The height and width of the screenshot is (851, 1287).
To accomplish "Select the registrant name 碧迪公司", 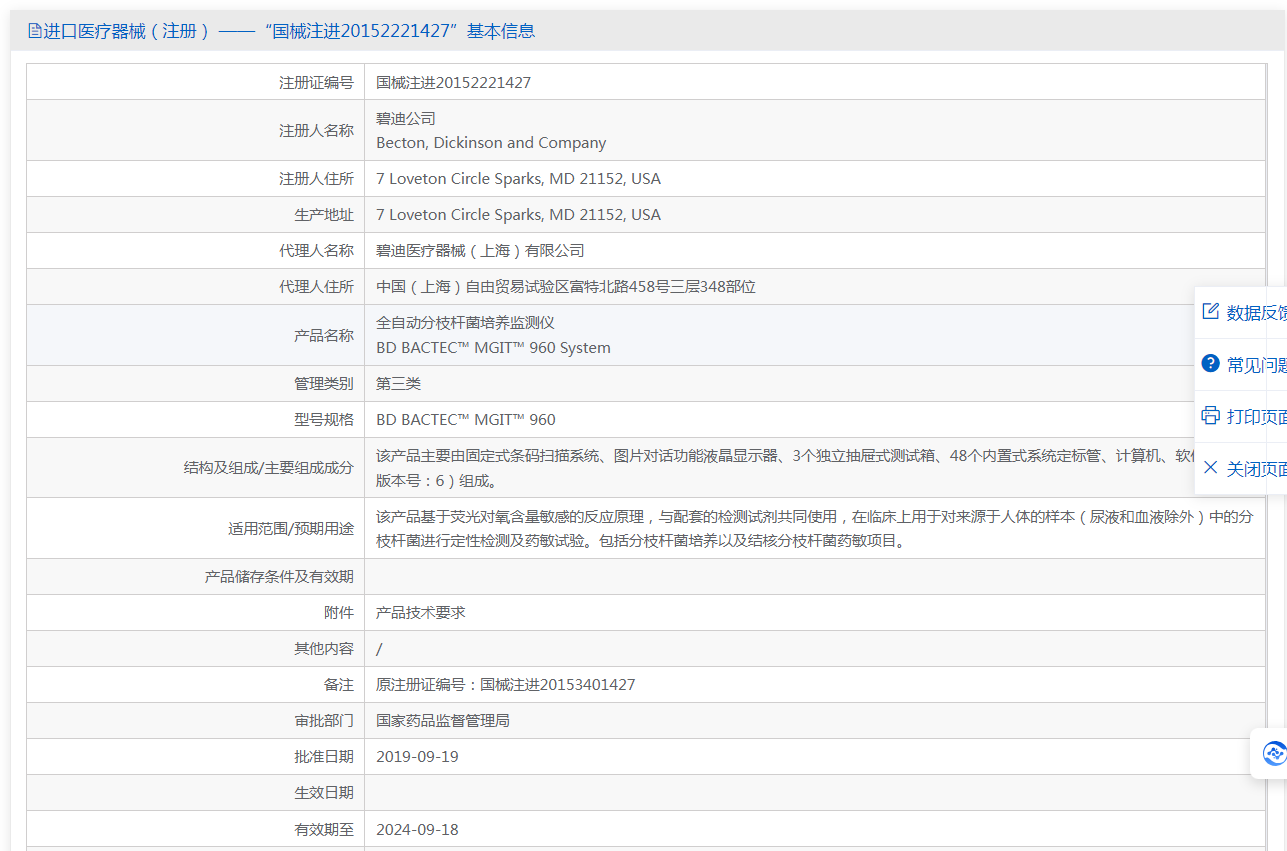I will click(406, 118).
